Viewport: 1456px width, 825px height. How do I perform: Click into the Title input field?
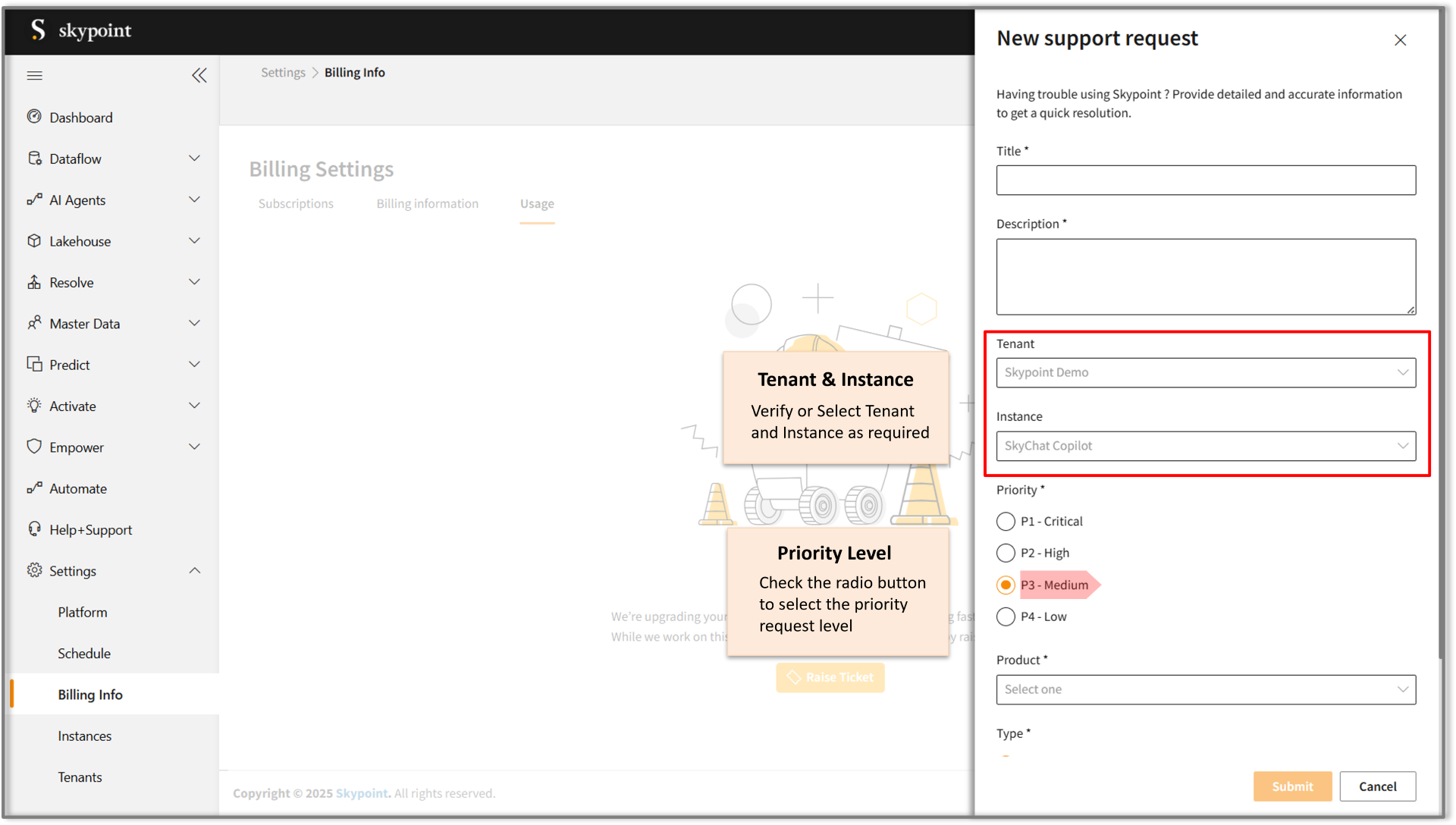coord(1205,180)
